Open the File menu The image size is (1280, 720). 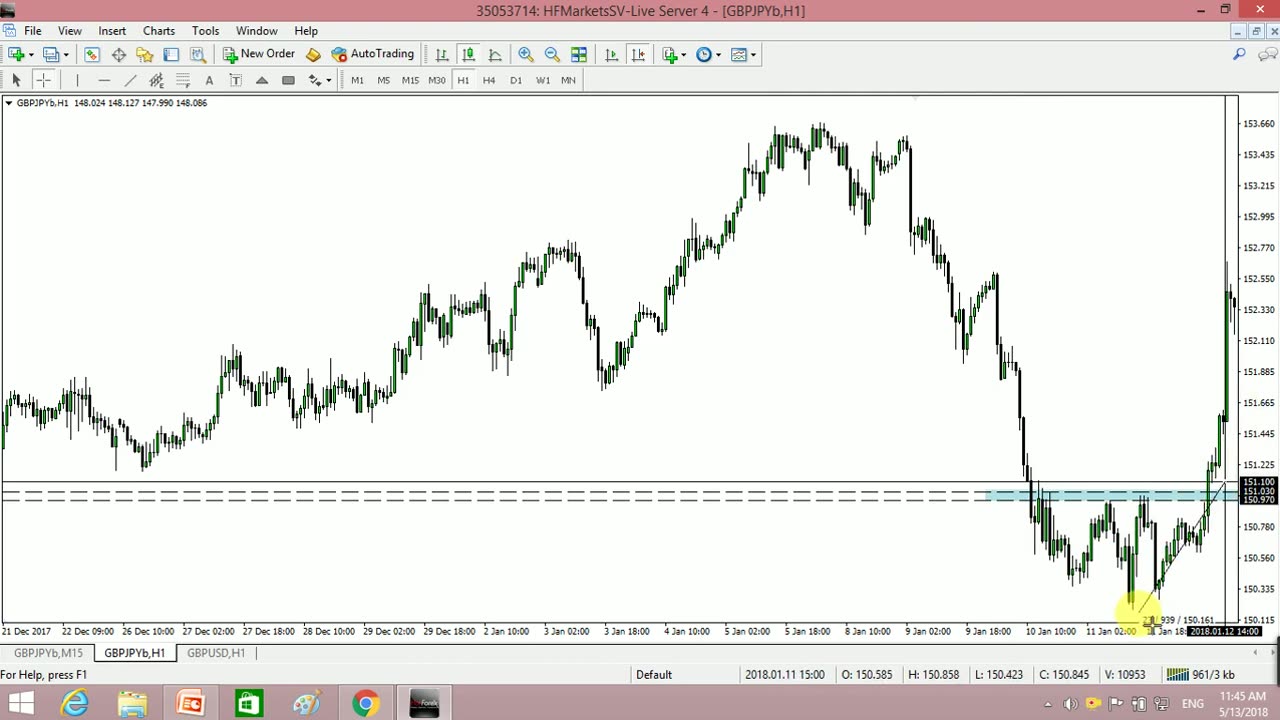pyautogui.click(x=33, y=31)
